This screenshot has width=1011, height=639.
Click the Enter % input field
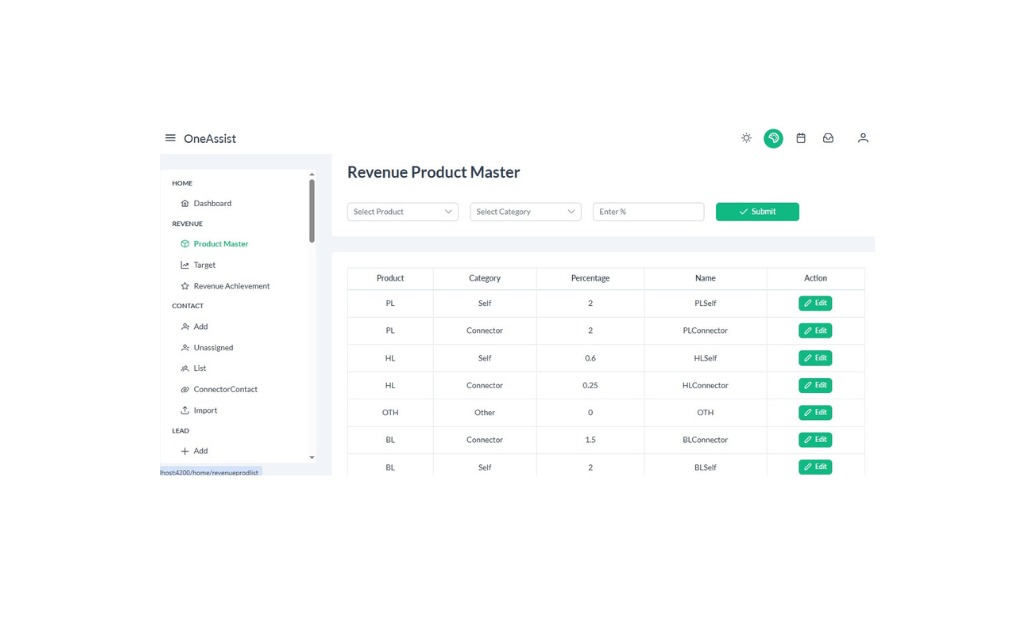pyautogui.click(x=648, y=212)
